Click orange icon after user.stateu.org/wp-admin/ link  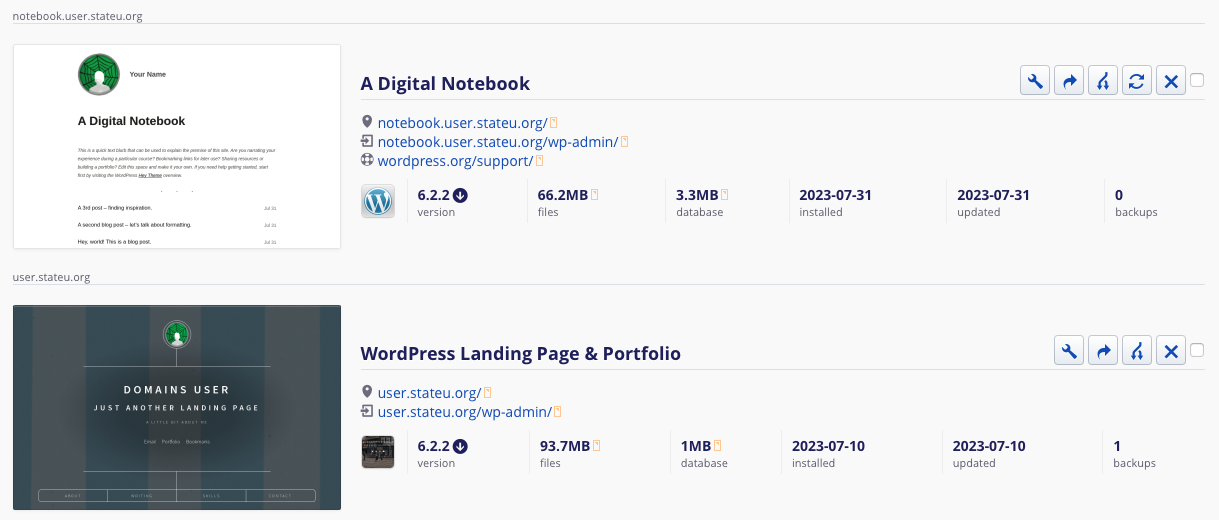click(x=558, y=412)
